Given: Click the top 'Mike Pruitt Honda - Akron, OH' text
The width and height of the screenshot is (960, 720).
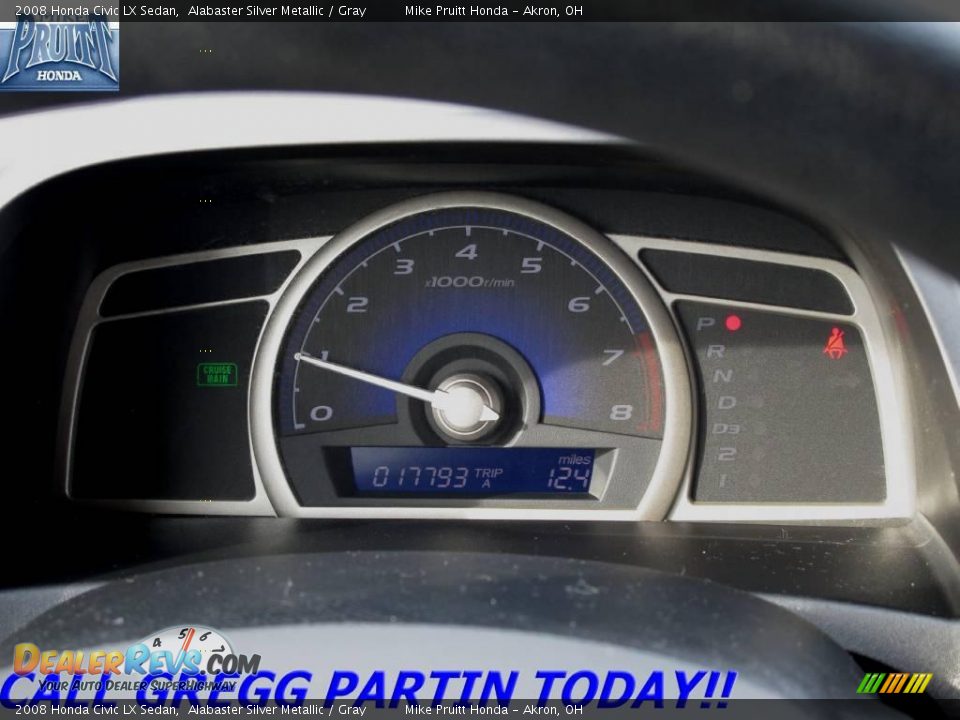Looking at the screenshot, I should coord(493,10).
